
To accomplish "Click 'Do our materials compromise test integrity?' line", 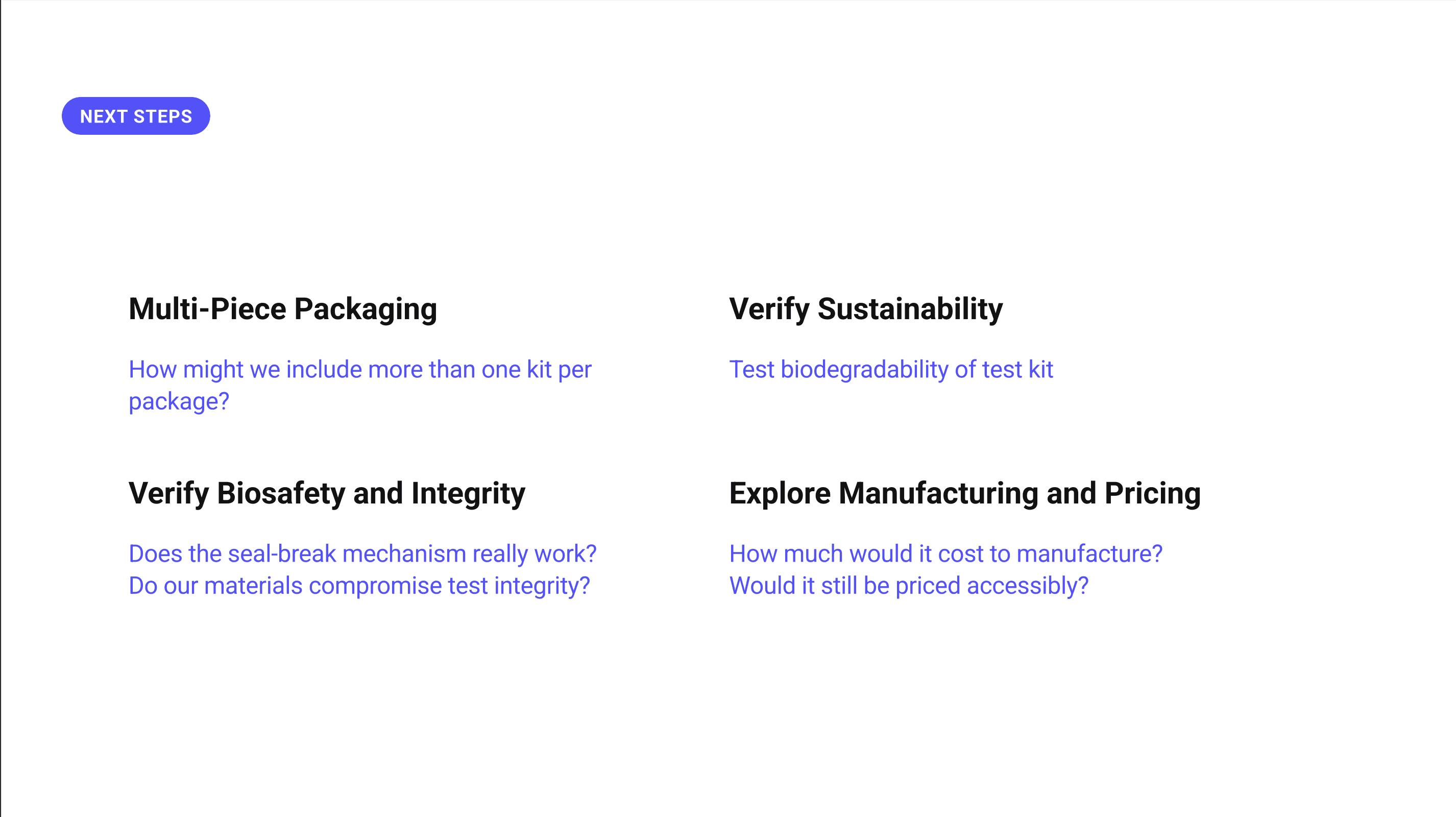I will click(359, 586).
